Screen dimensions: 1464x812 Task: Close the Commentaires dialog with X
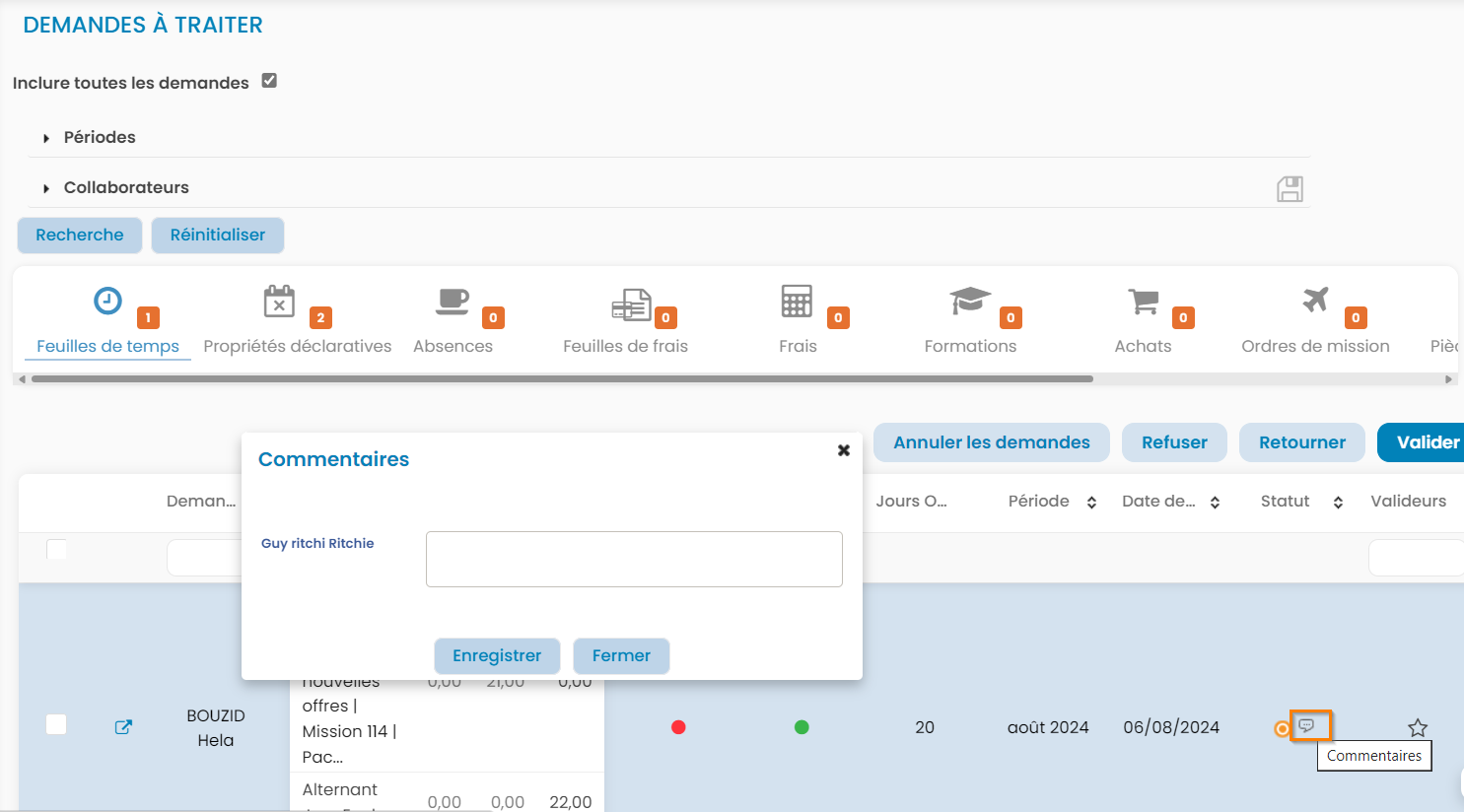coord(844,450)
